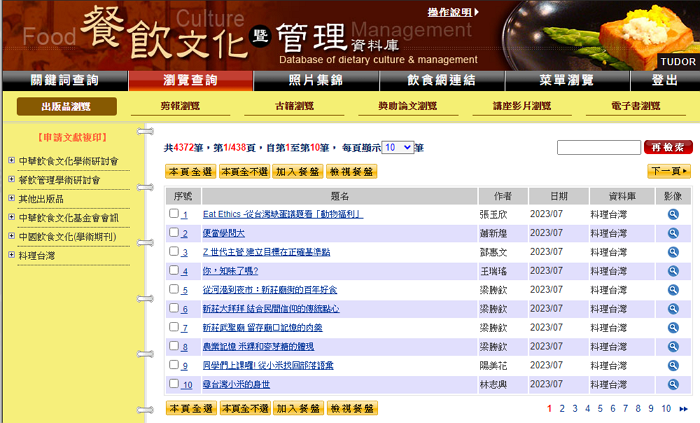The width and height of the screenshot is (700, 423).
Task: View image for row 9 陽美花
Action: [x=673, y=365]
